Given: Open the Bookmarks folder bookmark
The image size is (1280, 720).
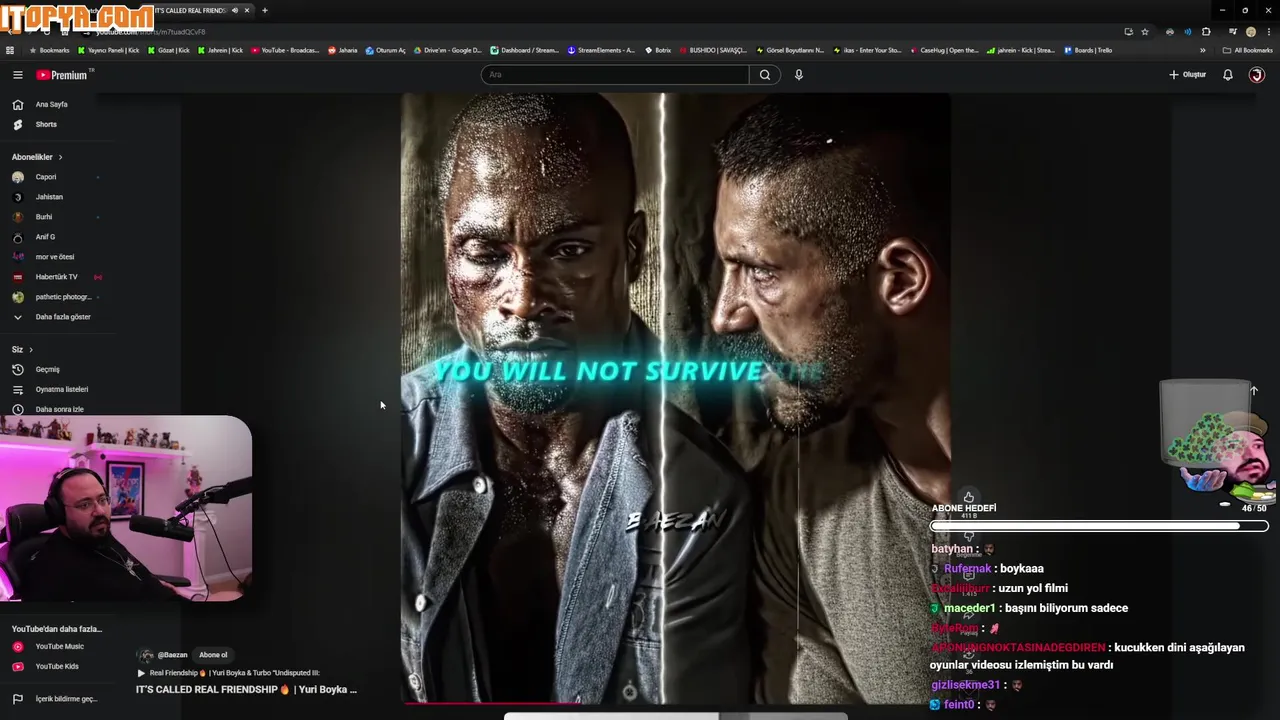Looking at the screenshot, I should point(49,50).
